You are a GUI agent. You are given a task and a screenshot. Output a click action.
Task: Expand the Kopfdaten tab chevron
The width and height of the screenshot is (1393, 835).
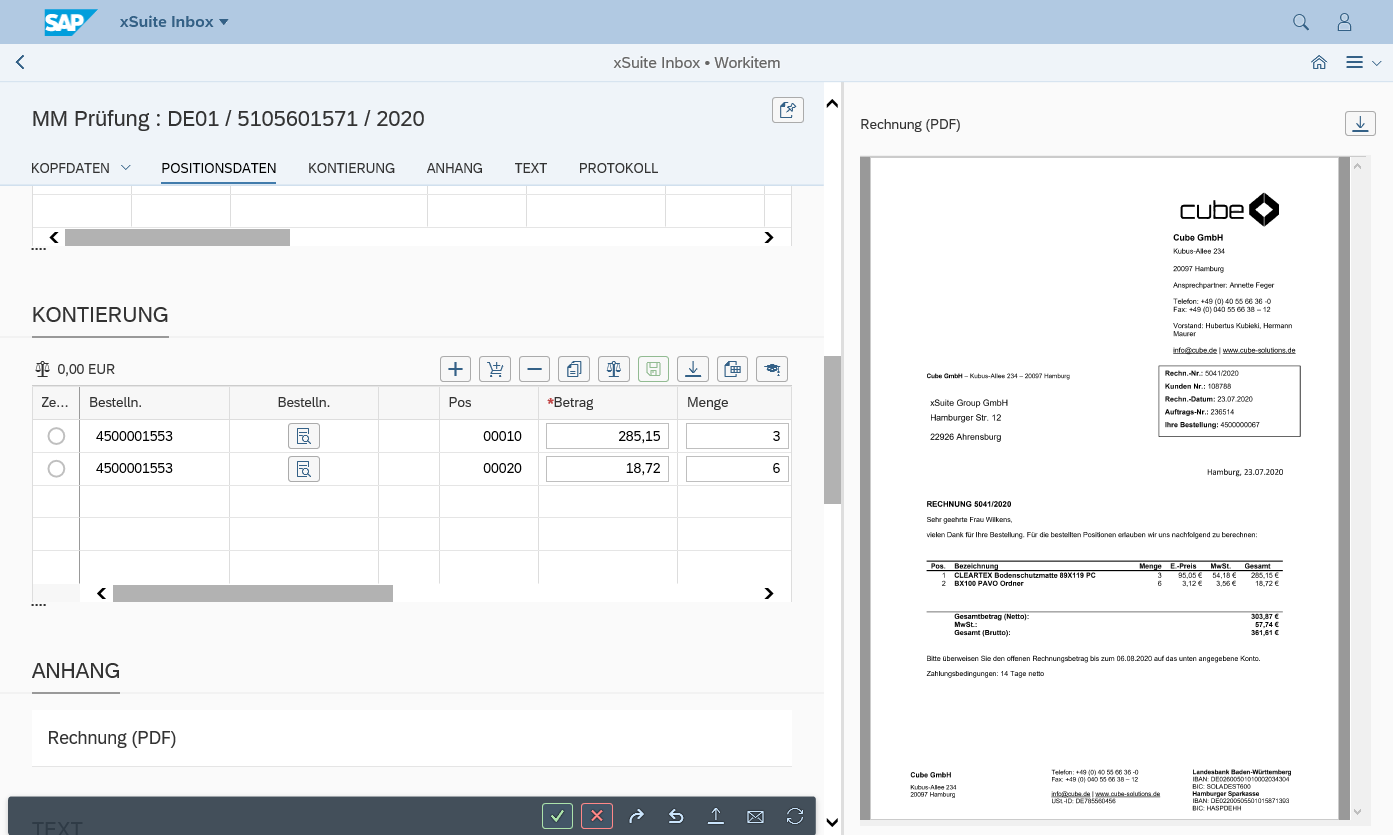click(x=126, y=167)
